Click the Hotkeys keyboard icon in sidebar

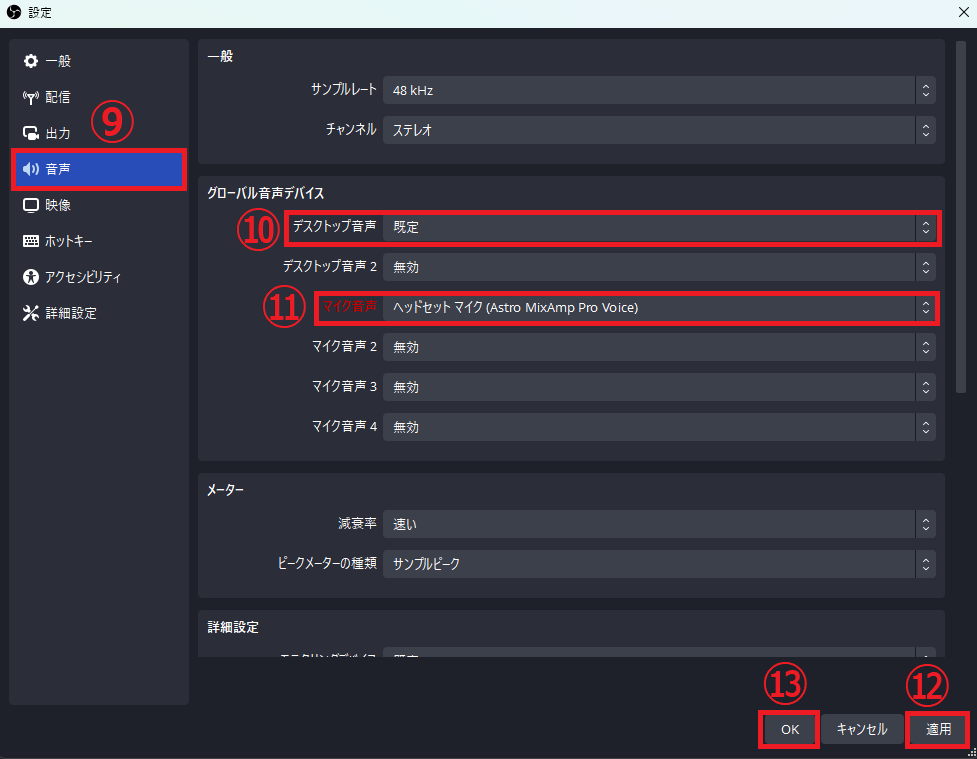[31, 241]
